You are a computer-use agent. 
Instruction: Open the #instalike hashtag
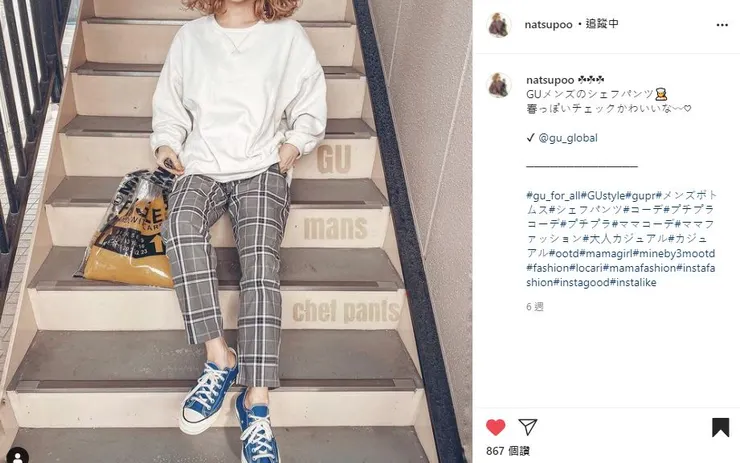pyautogui.click(x=633, y=283)
